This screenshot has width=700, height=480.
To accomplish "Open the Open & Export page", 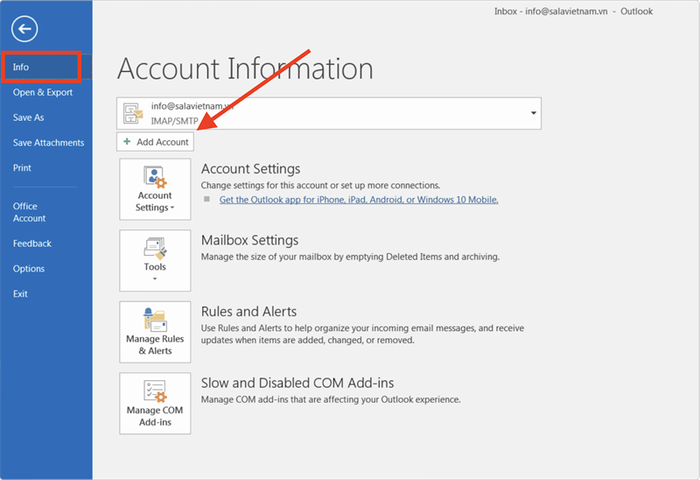I will pos(43,92).
